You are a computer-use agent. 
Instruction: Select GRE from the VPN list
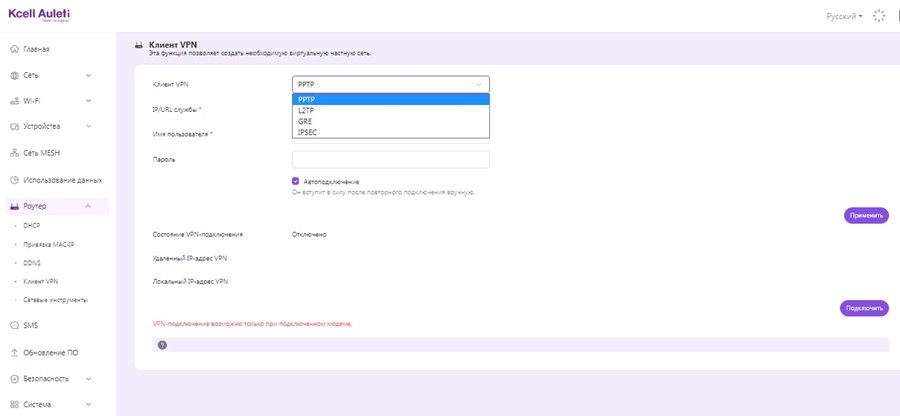coord(305,121)
